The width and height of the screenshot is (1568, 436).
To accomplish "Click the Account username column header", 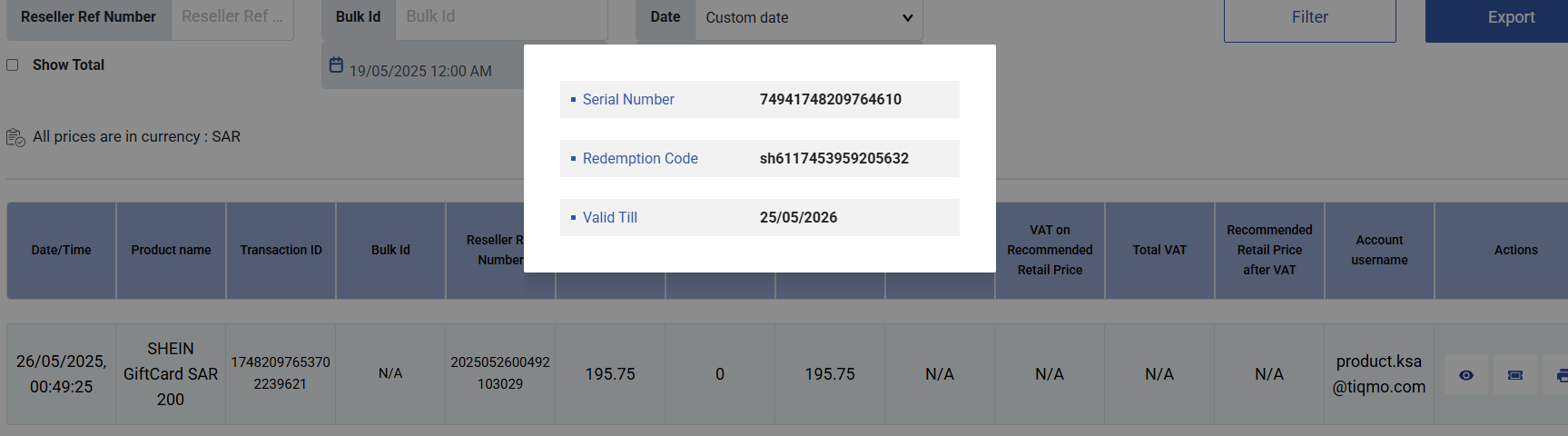I will click(1379, 250).
